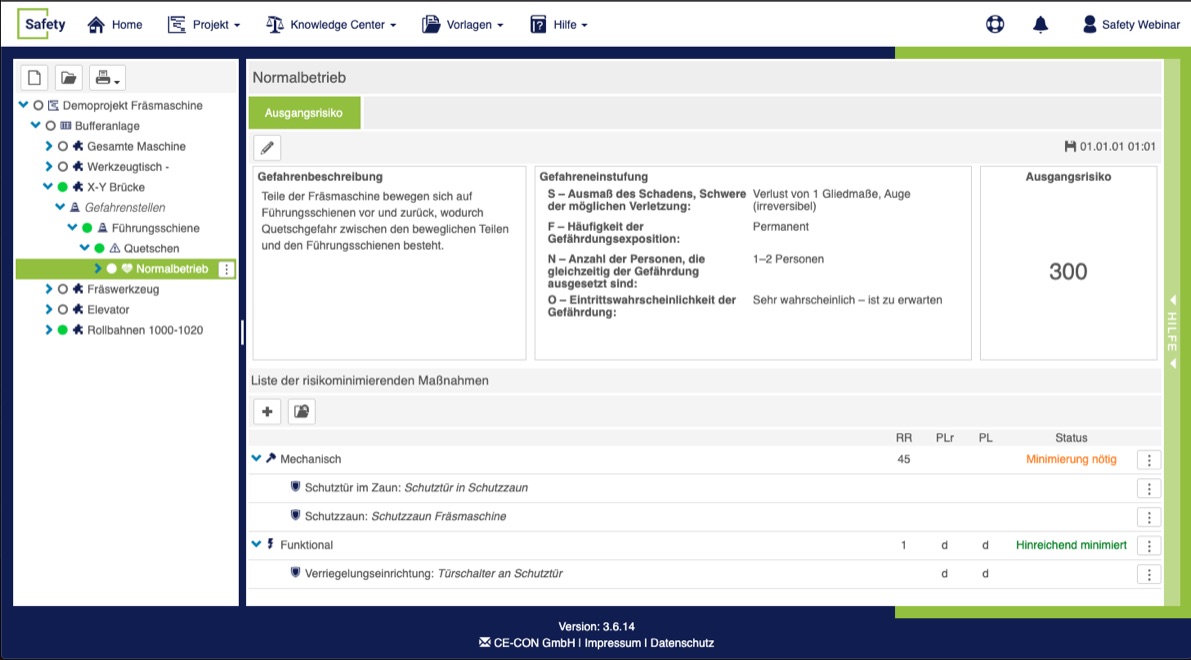Viewport: 1191px width, 660px height.
Task: Select Gefahrenstellen tree item
Action: (125, 207)
